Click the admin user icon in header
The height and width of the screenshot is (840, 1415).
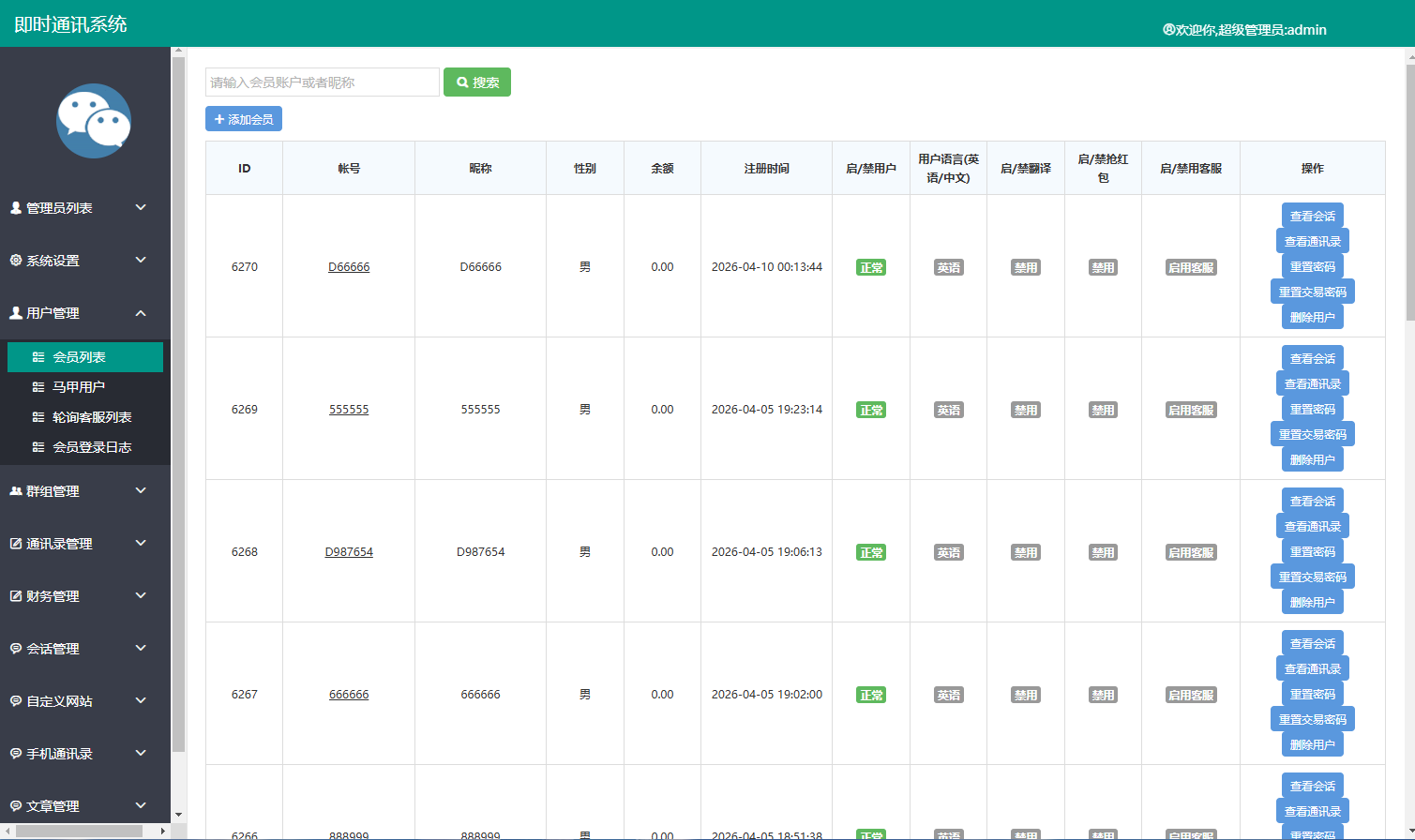click(x=1168, y=30)
